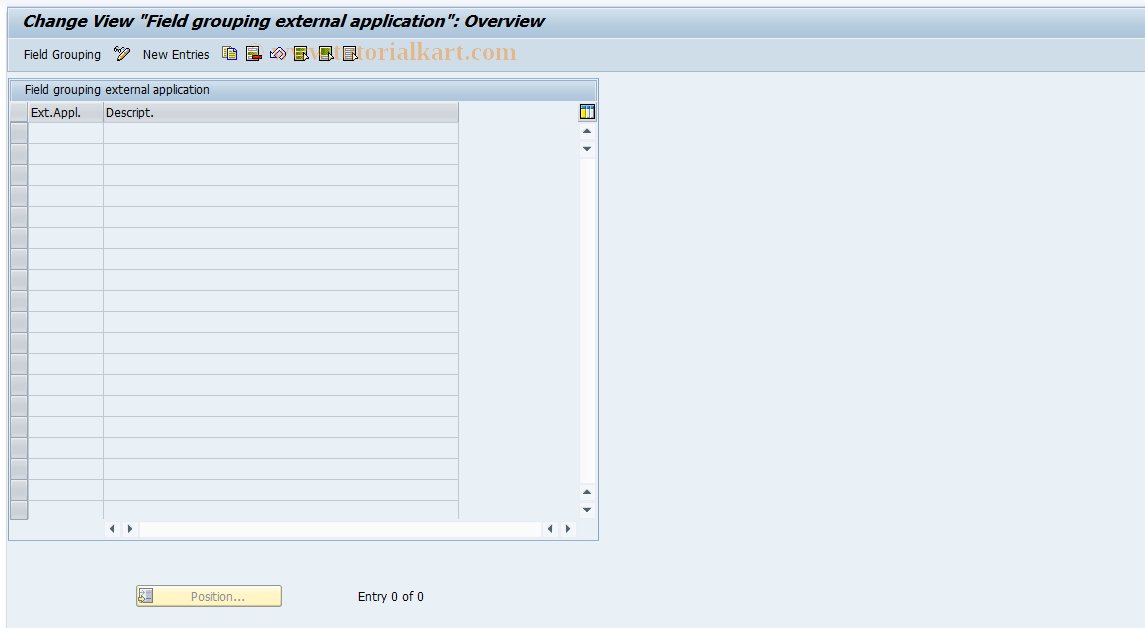Click the Ext.Appl. column header
1145x628 pixels.
click(x=65, y=112)
